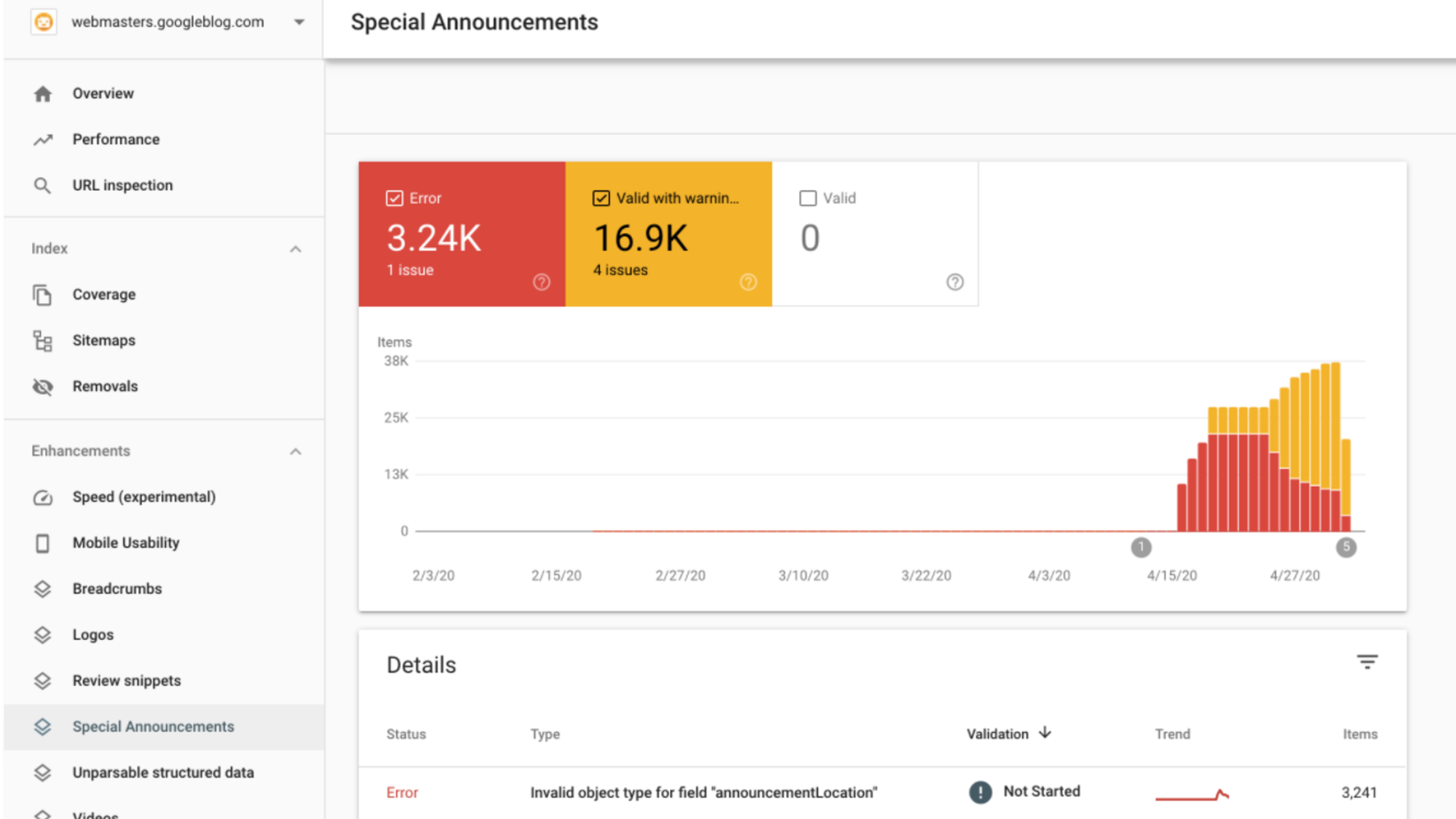Click the Breadcrumbs icon
The width and height of the screenshot is (1456, 819).
[x=42, y=588]
